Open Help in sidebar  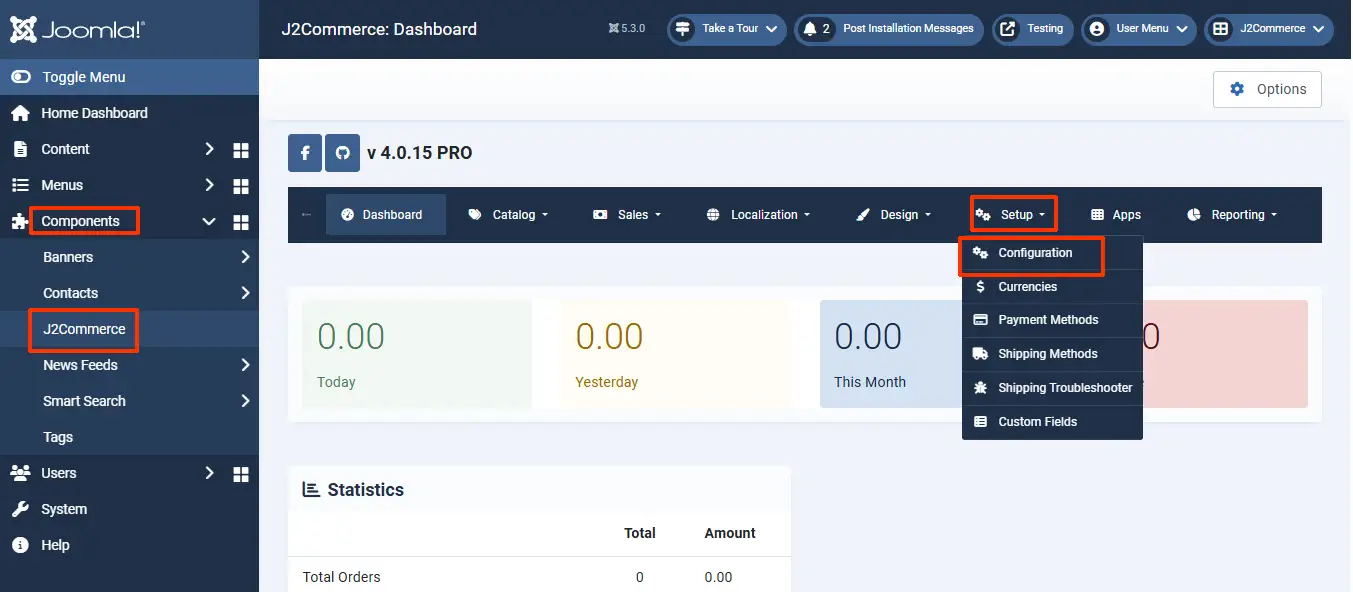(55, 545)
